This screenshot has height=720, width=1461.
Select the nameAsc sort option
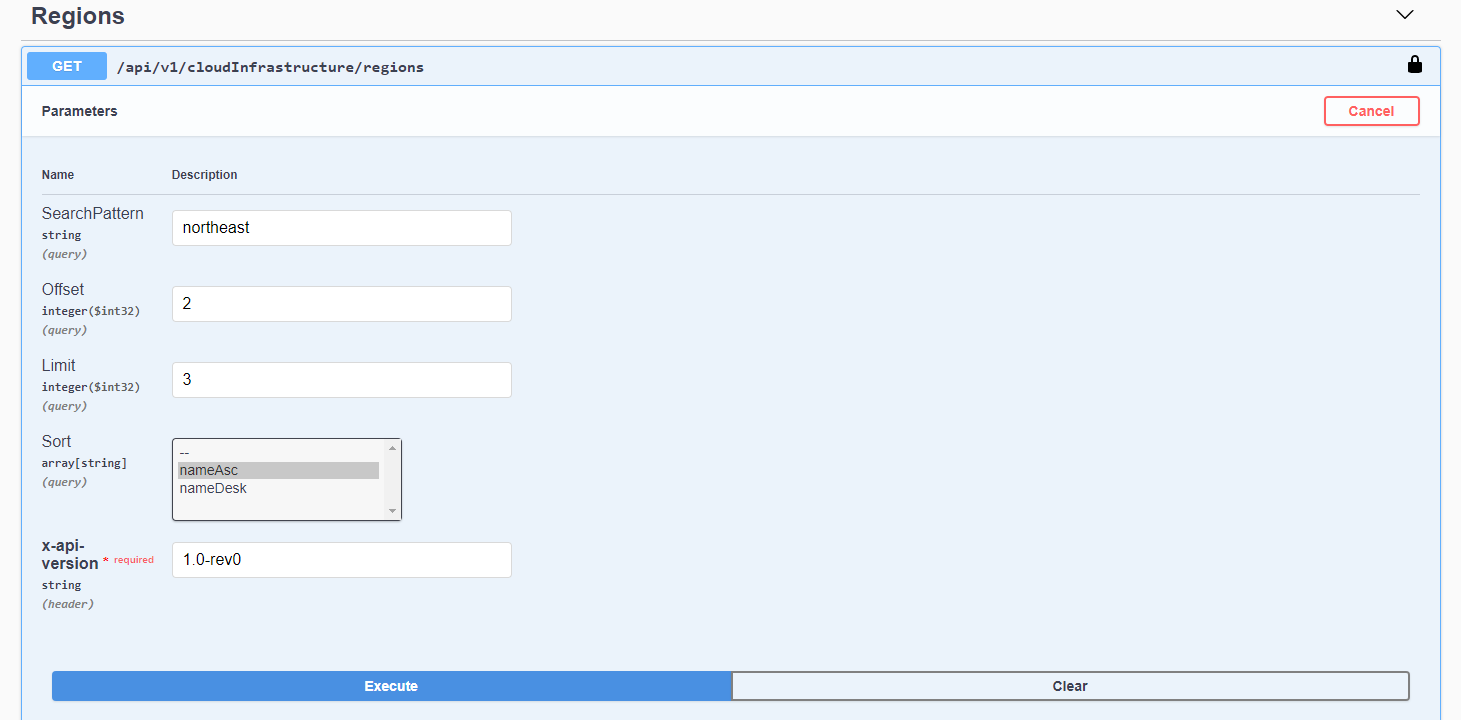click(x=279, y=470)
